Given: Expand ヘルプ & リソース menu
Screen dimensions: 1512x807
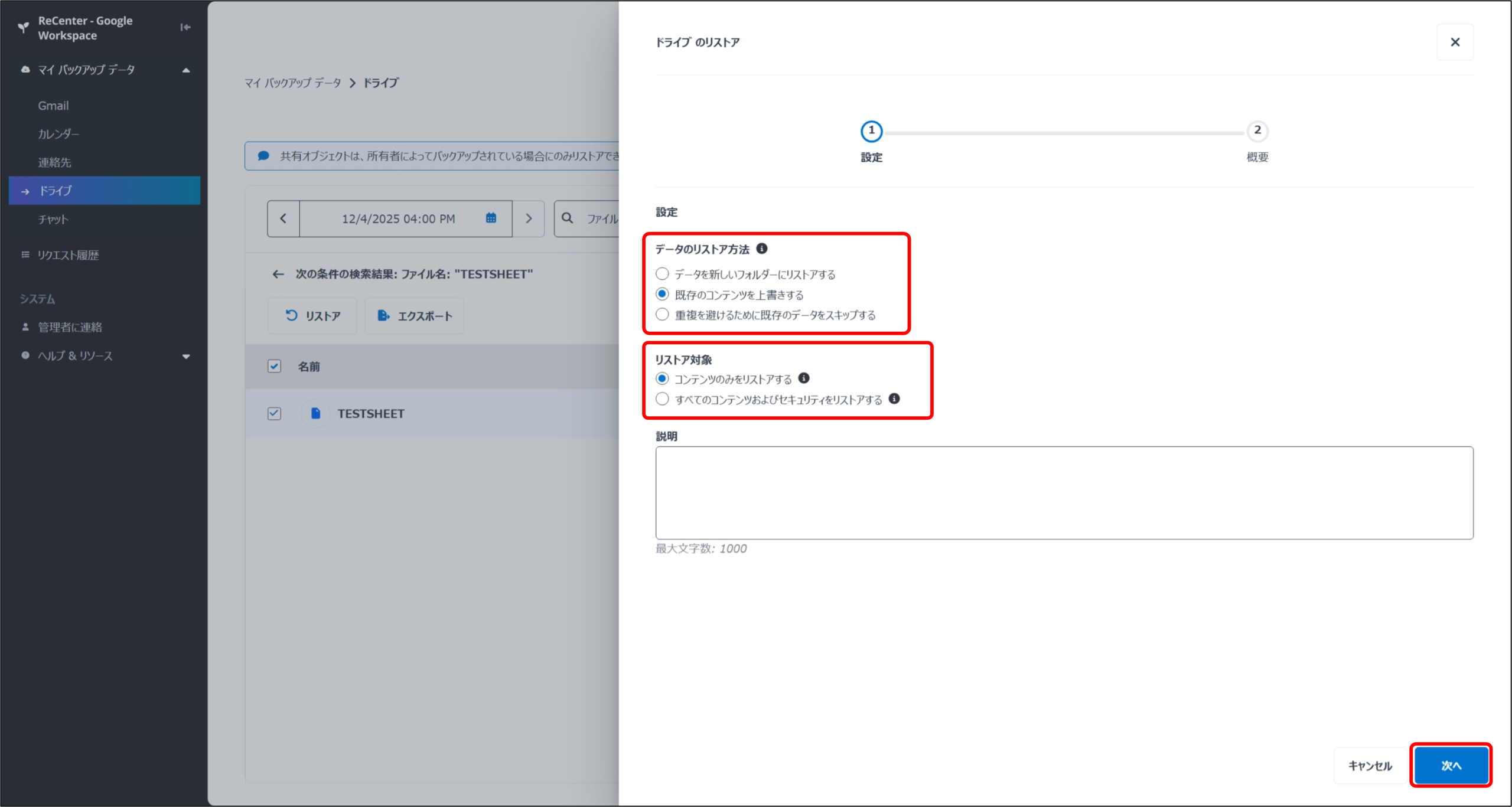Looking at the screenshot, I should (186, 356).
